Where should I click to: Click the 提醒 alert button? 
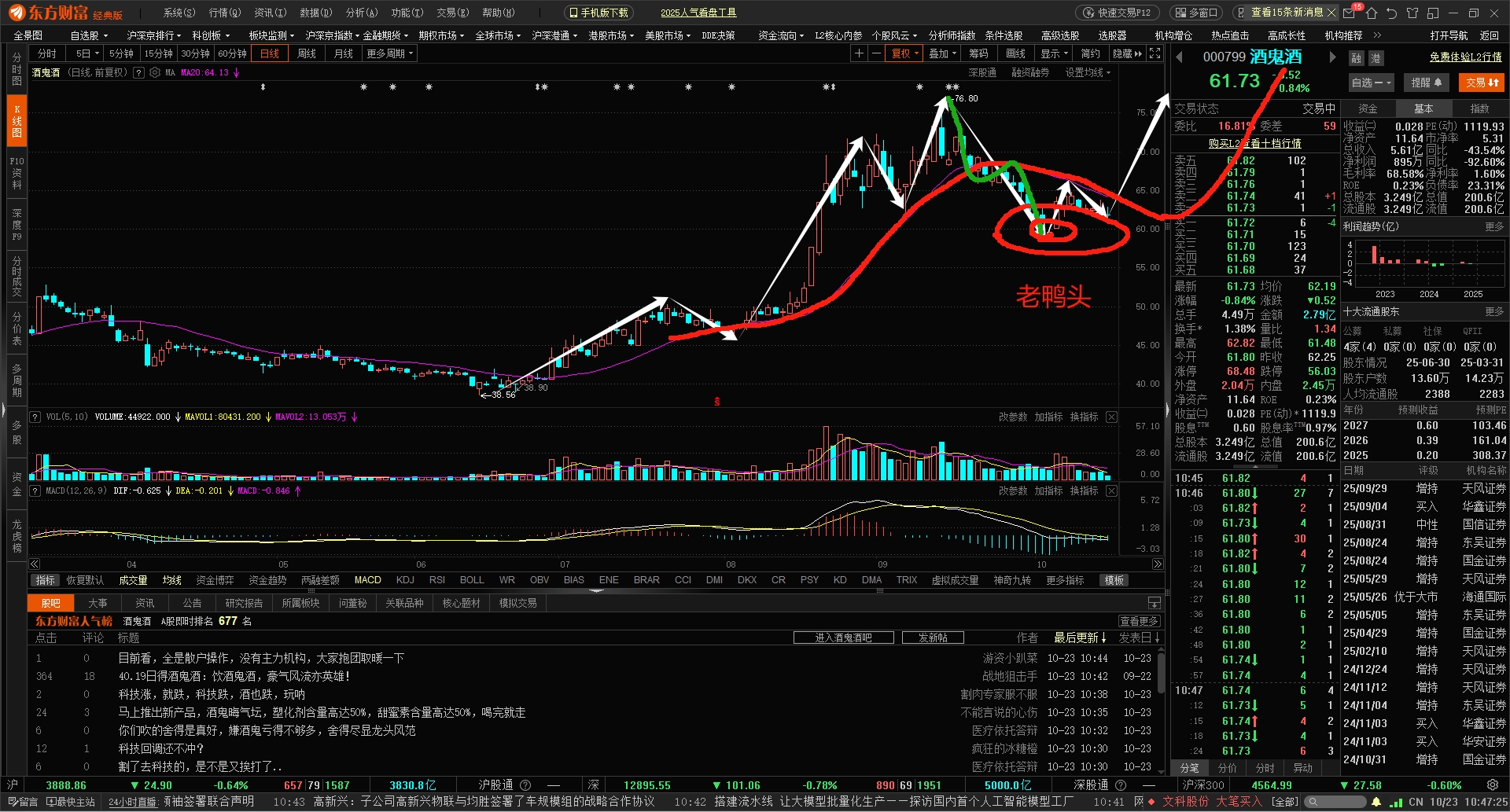click(x=1427, y=83)
